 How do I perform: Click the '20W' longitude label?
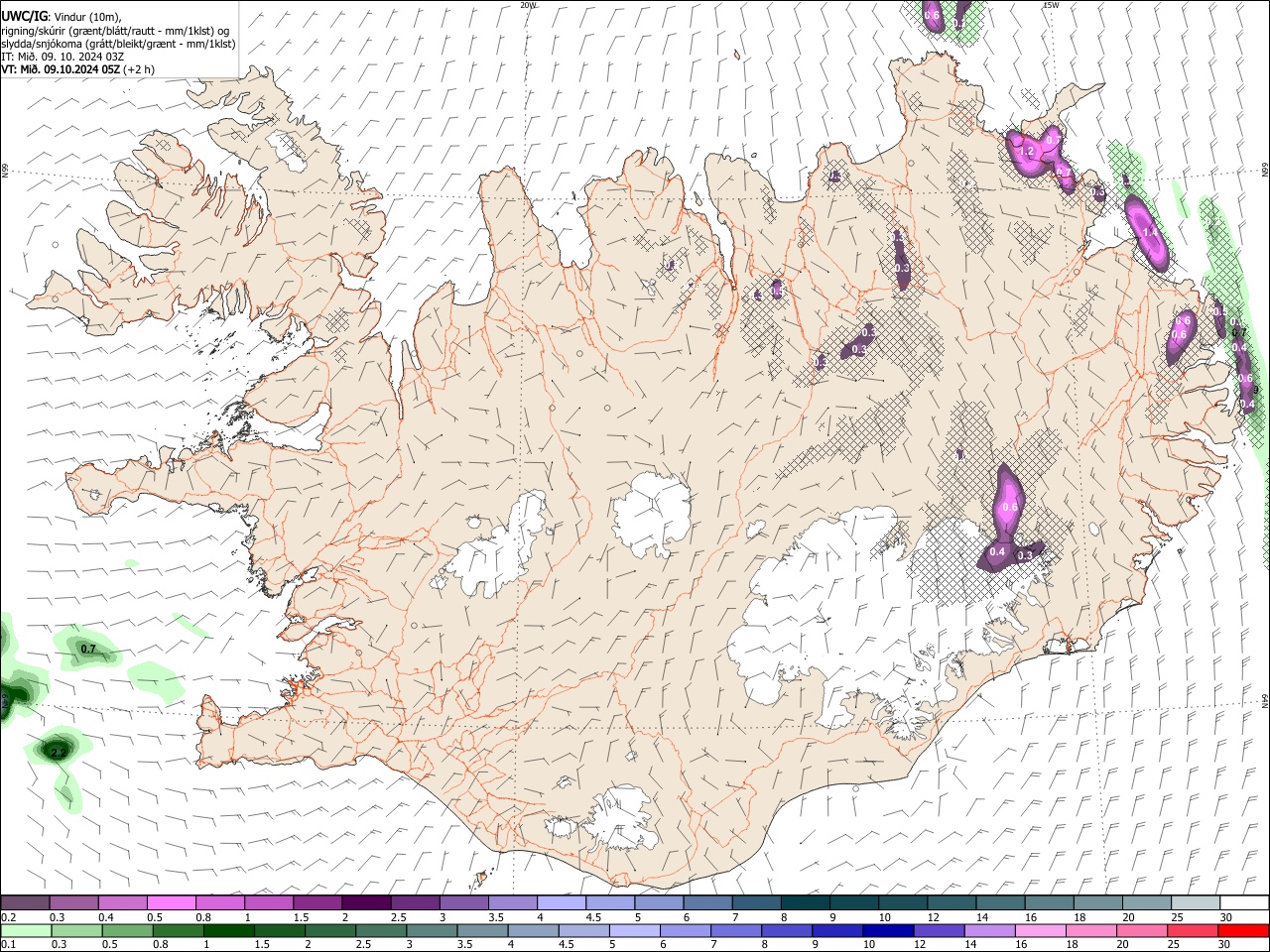pos(528,5)
